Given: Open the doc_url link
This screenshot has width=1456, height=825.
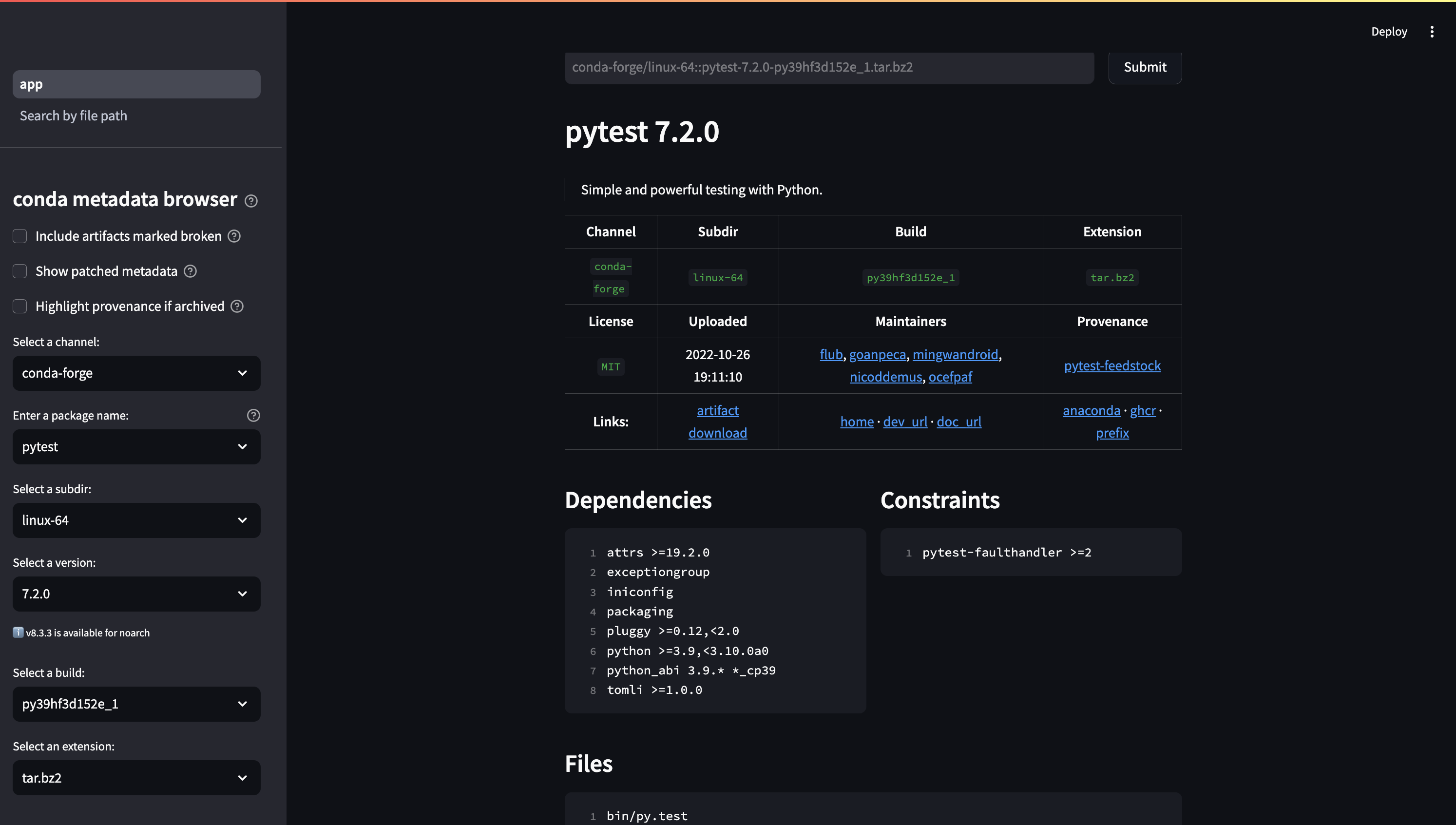Looking at the screenshot, I should pos(958,422).
